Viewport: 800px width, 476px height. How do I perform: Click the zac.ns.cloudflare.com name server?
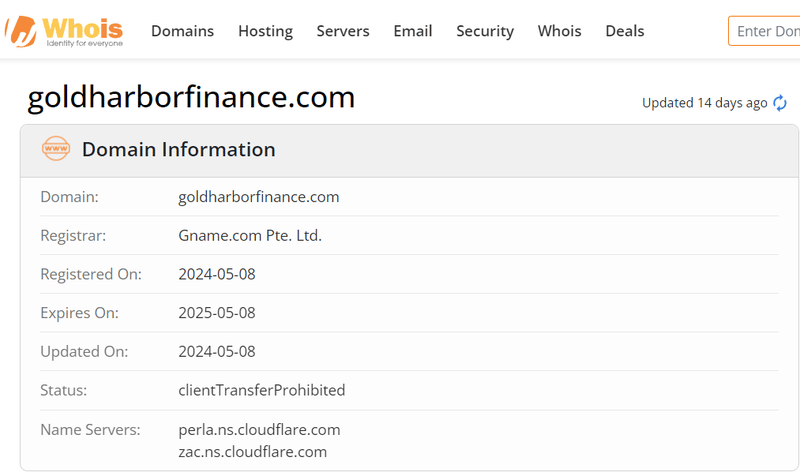(x=252, y=452)
